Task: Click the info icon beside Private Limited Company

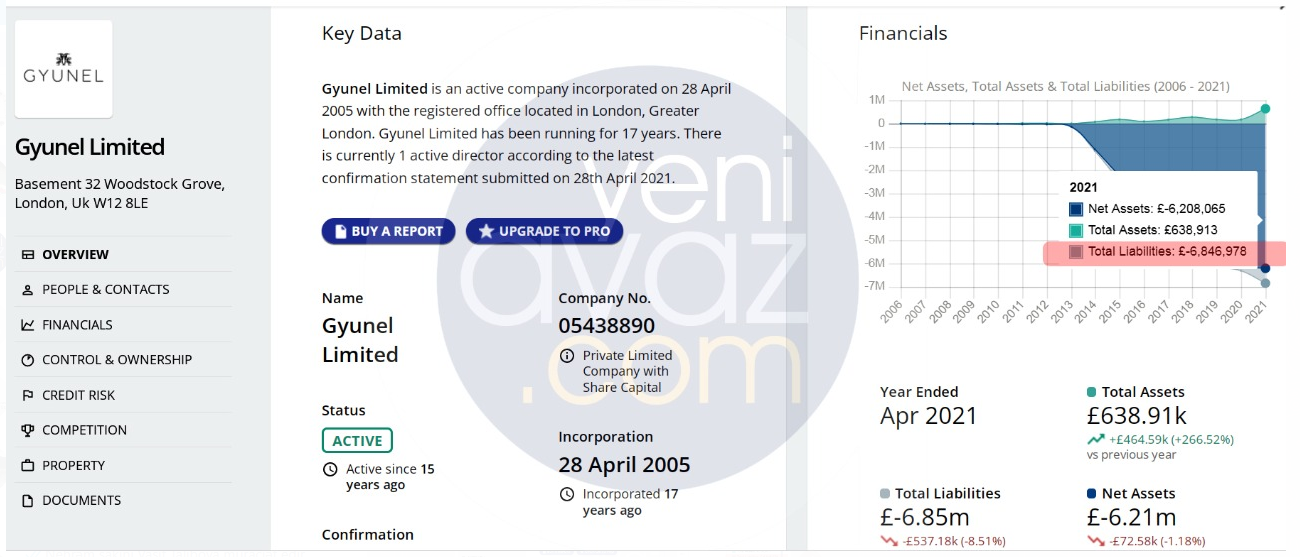Action: pyautogui.click(x=567, y=356)
